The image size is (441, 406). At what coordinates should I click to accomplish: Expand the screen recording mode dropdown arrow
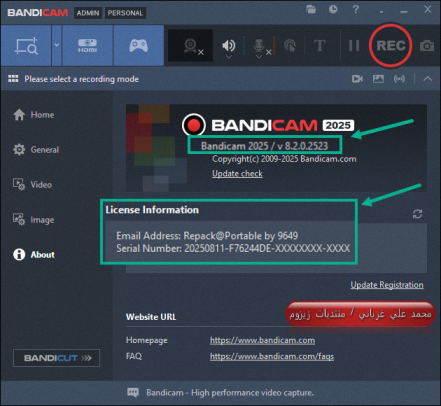[x=57, y=45]
